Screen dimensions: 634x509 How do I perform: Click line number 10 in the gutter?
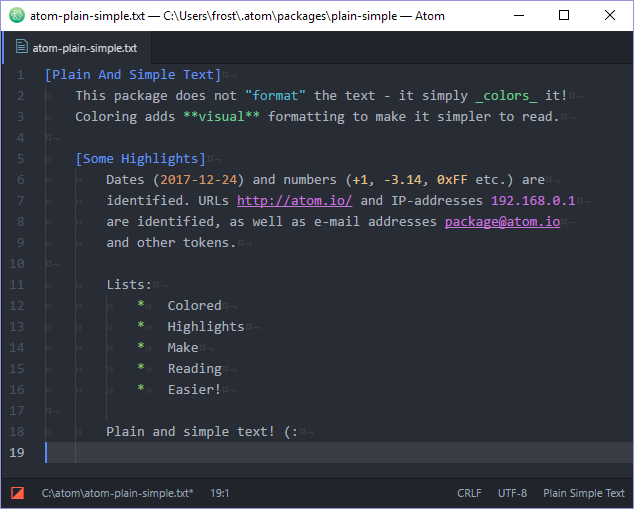tap(17, 264)
